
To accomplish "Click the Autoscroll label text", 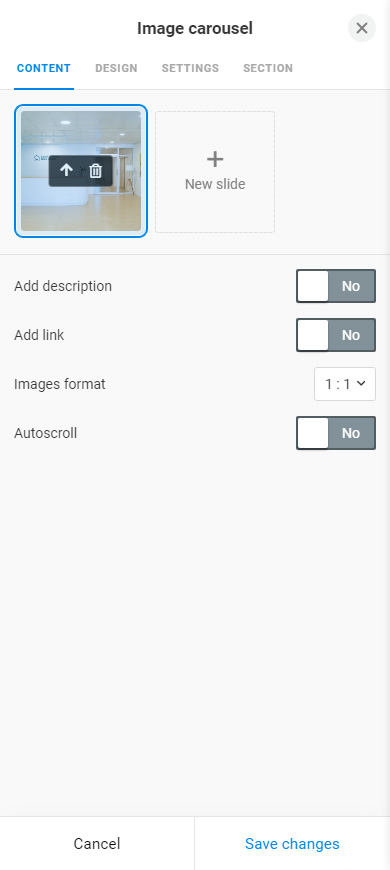I will coord(45,433).
